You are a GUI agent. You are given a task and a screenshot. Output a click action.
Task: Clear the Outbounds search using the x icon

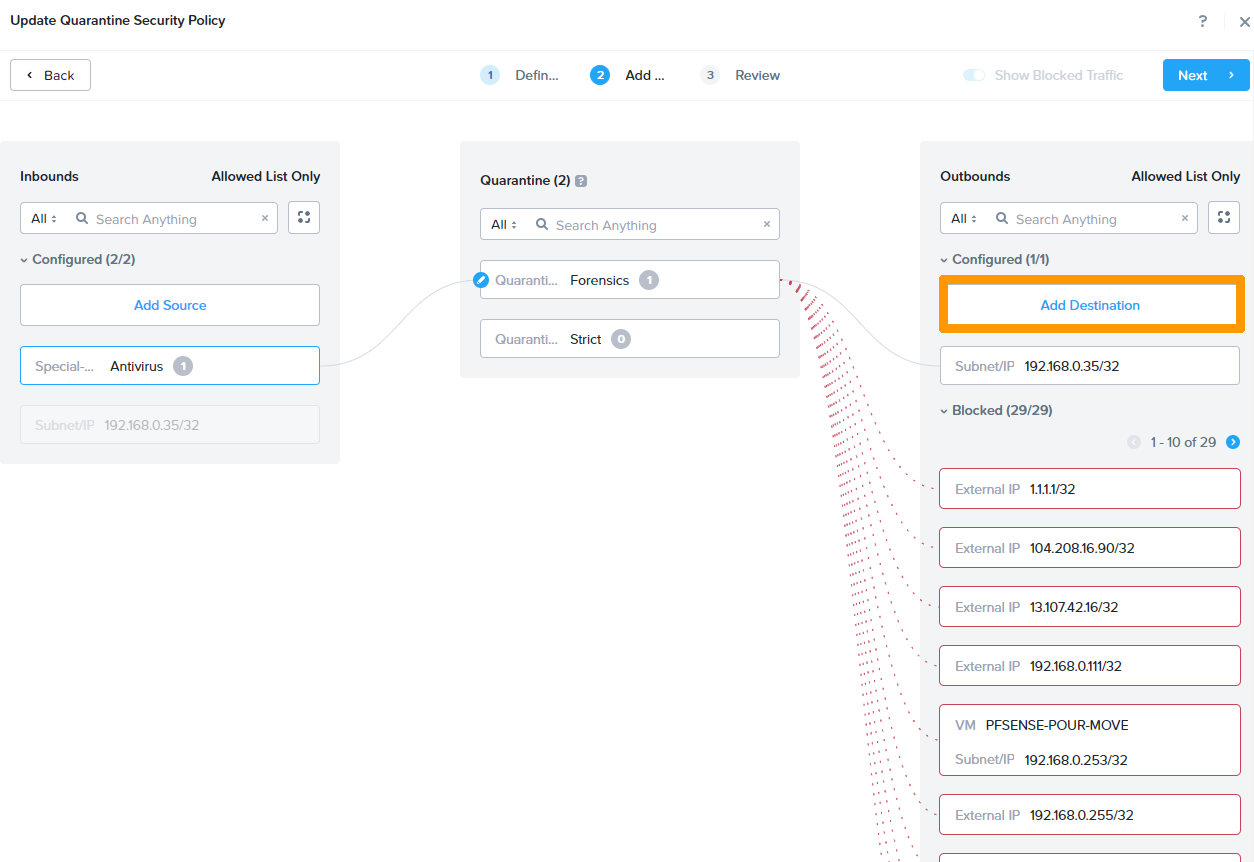pos(1184,218)
